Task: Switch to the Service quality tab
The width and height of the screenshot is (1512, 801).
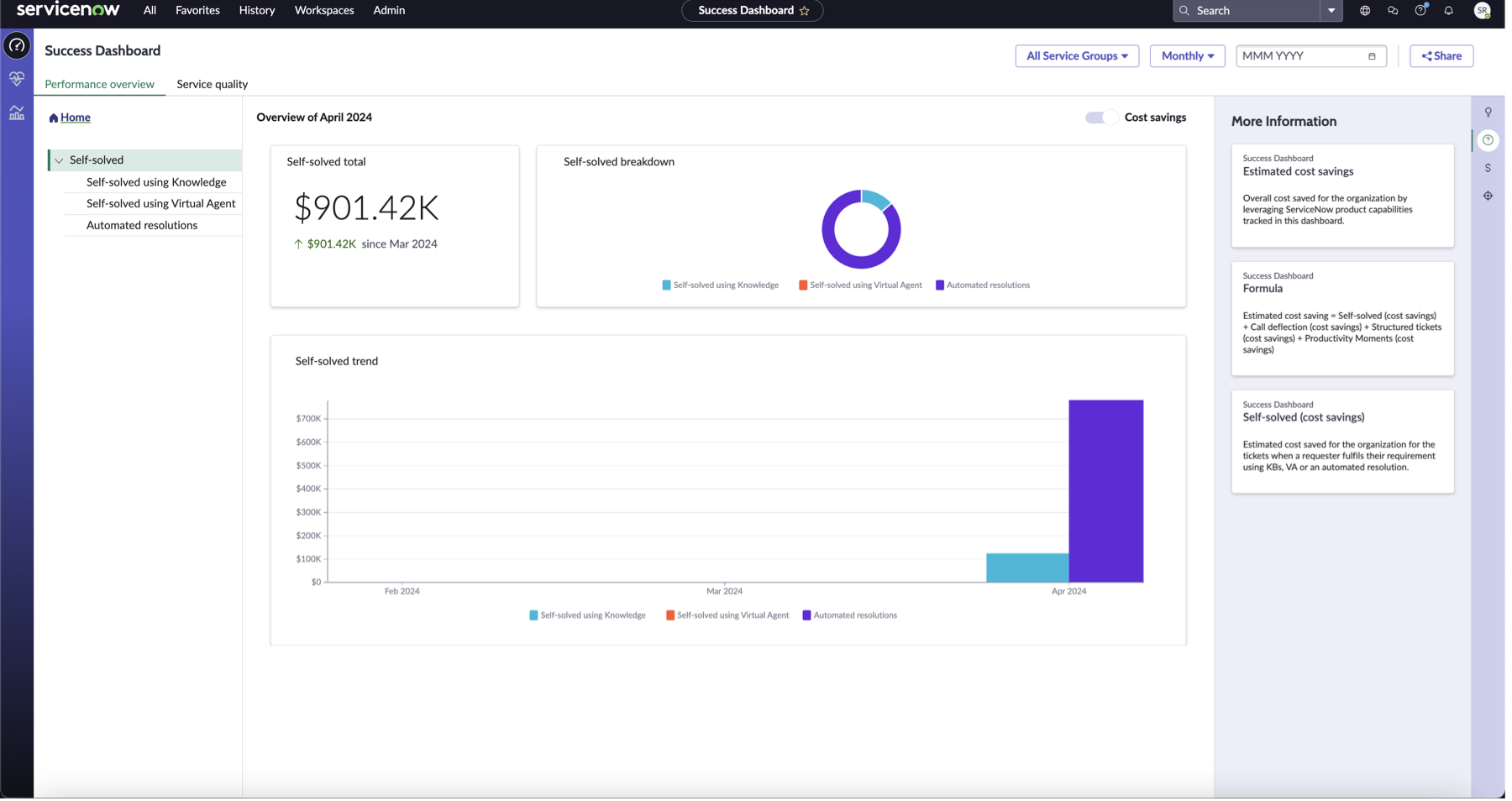Action: [x=213, y=84]
